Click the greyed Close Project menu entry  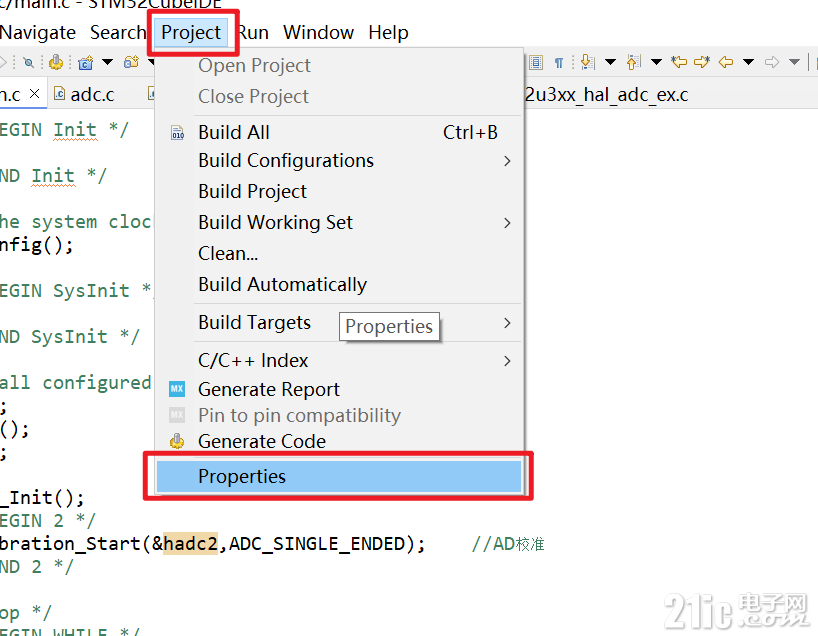point(339,97)
